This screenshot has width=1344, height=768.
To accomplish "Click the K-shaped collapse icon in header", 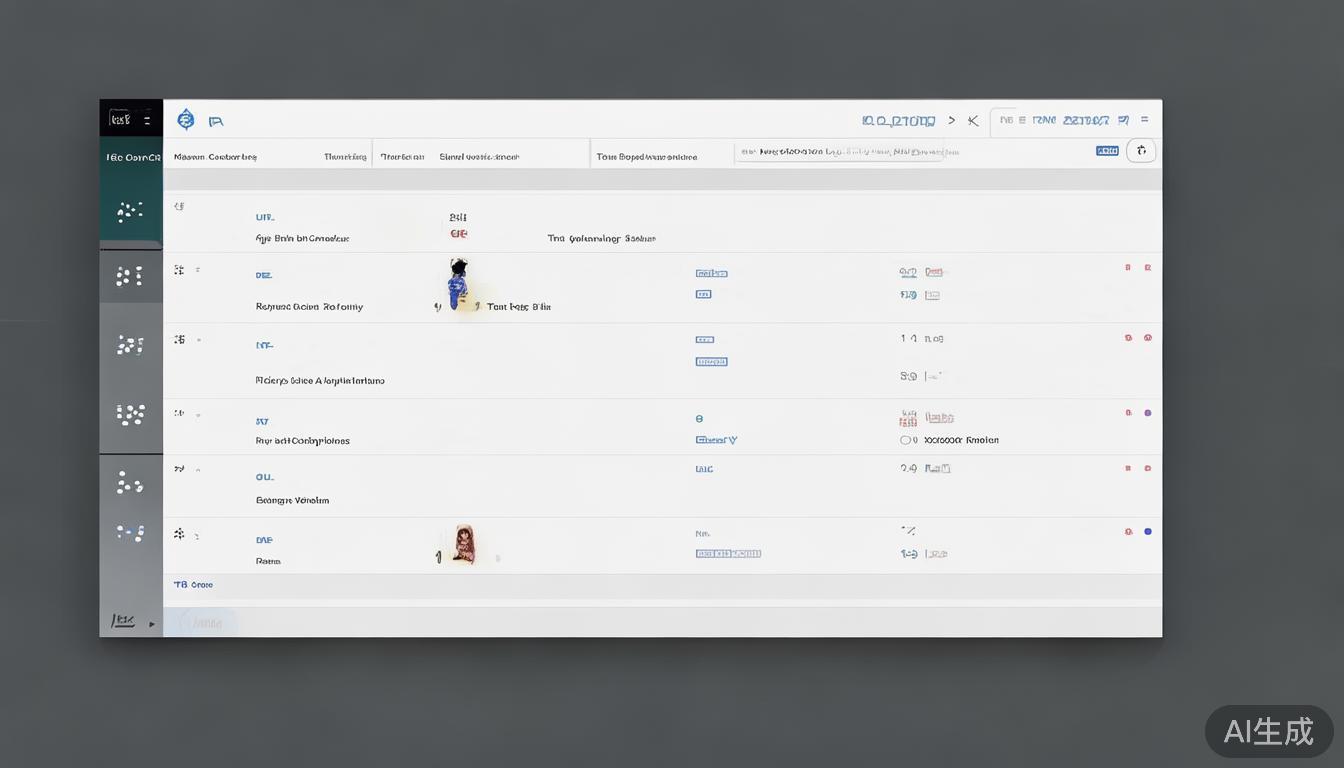I will [973, 121].
